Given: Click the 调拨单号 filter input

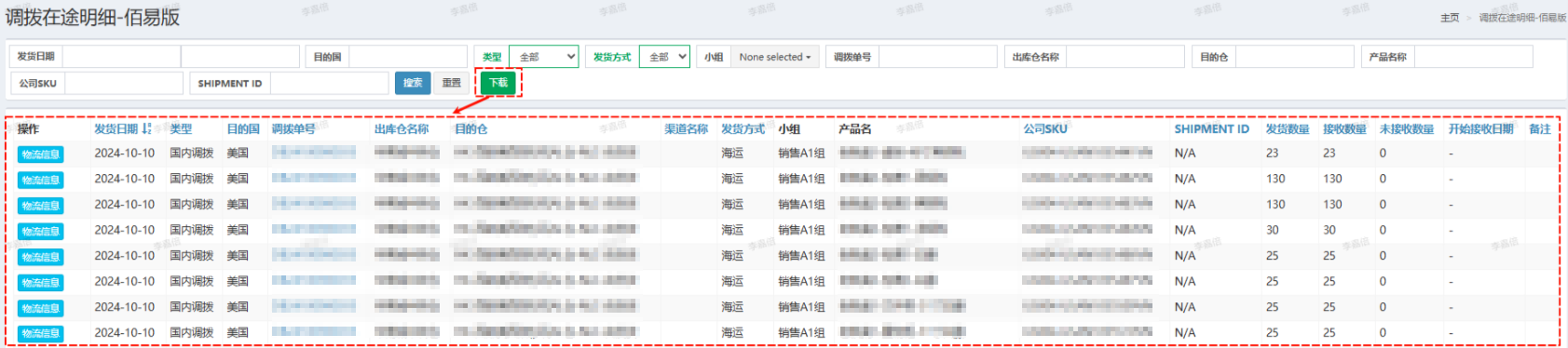Looking at the screenshot, I should (938, 57).
